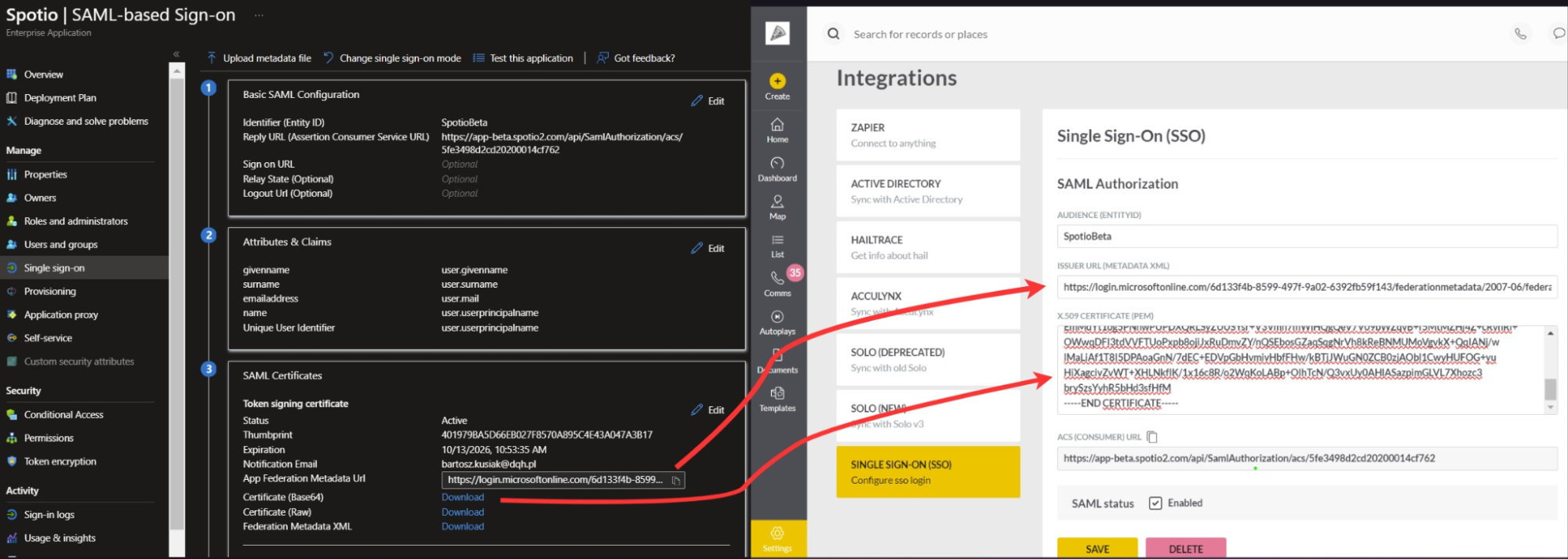Open Sign-in logs under Activity
The image size is (1568, 559).
49,515
